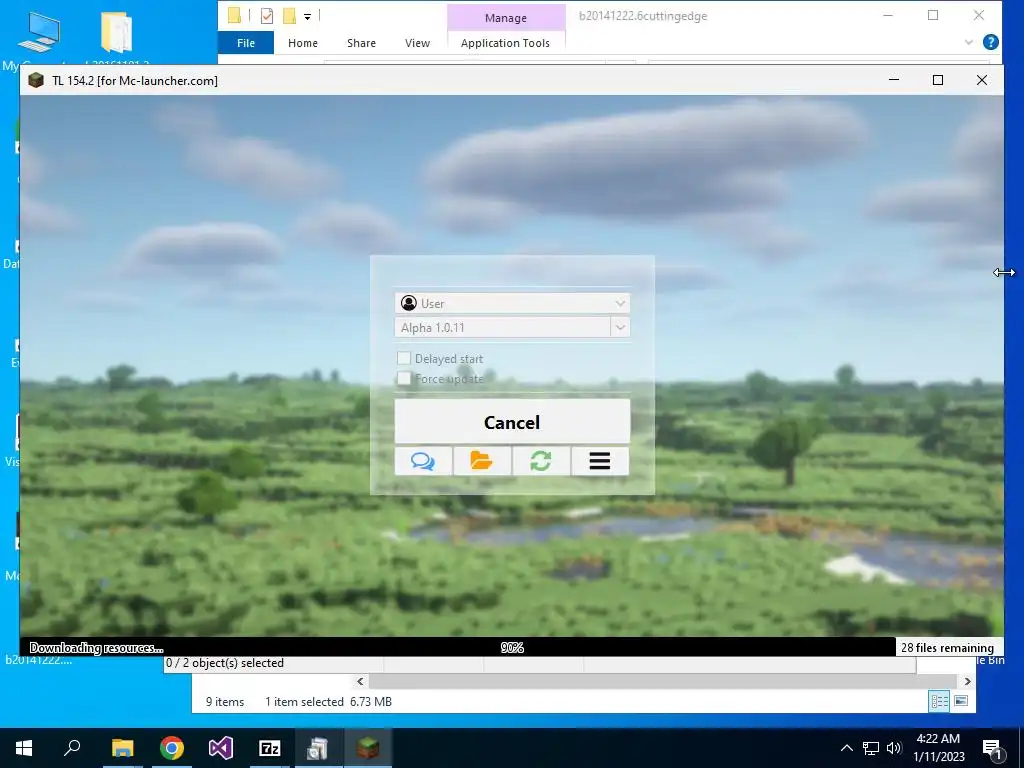The image size is (1024, 768).
Task: Open taskbar search magnifier
Action: (x=72, y=748)
